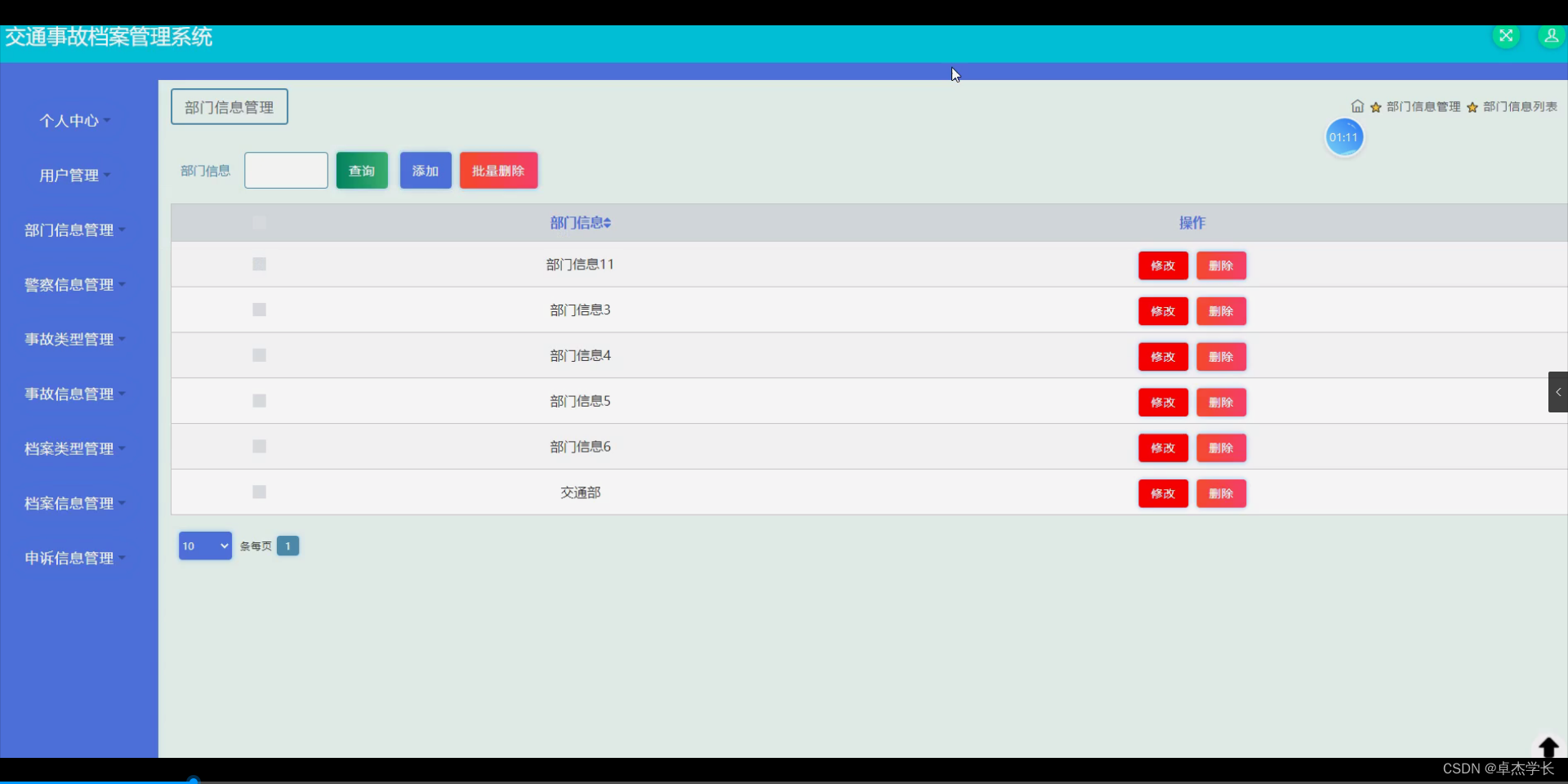Check the checkbox for 部门信息11 row
This screenshot has height=784, width=1568.
tap(259, 264)
